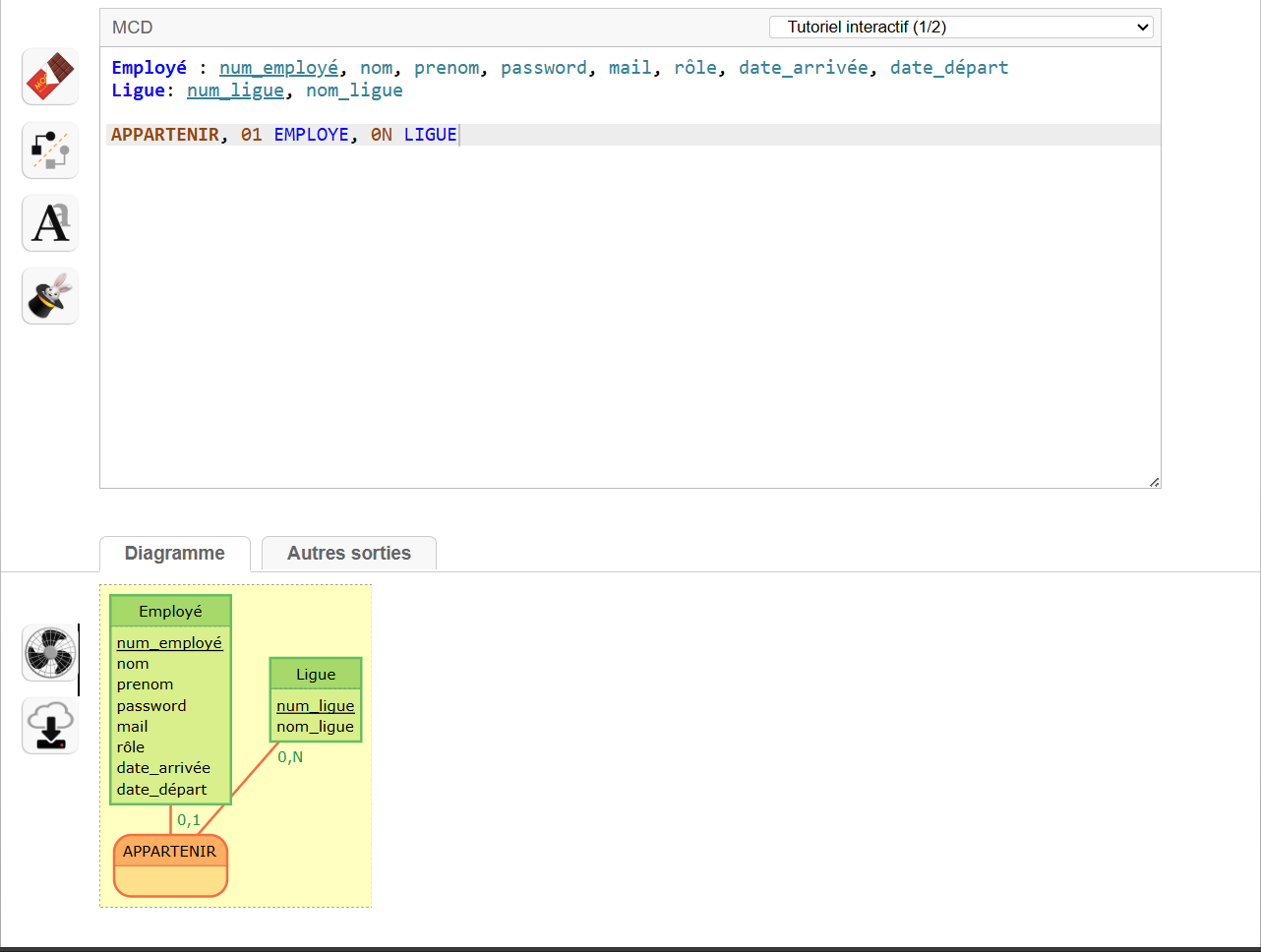The image size is (1261, 952).
Task: Switch to the Diagramme tab
Action: [x=175, y=554]
